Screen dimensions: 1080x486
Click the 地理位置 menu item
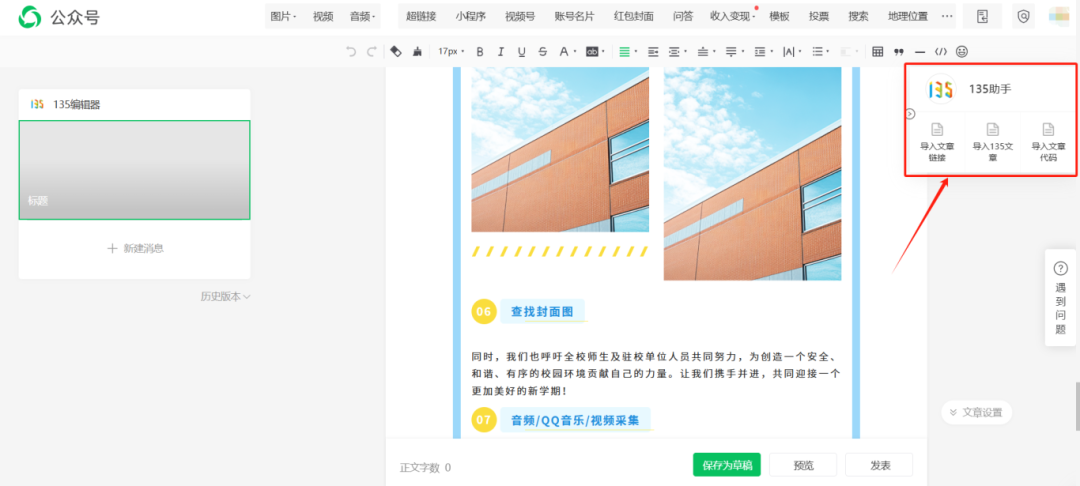tap(908, 17)
